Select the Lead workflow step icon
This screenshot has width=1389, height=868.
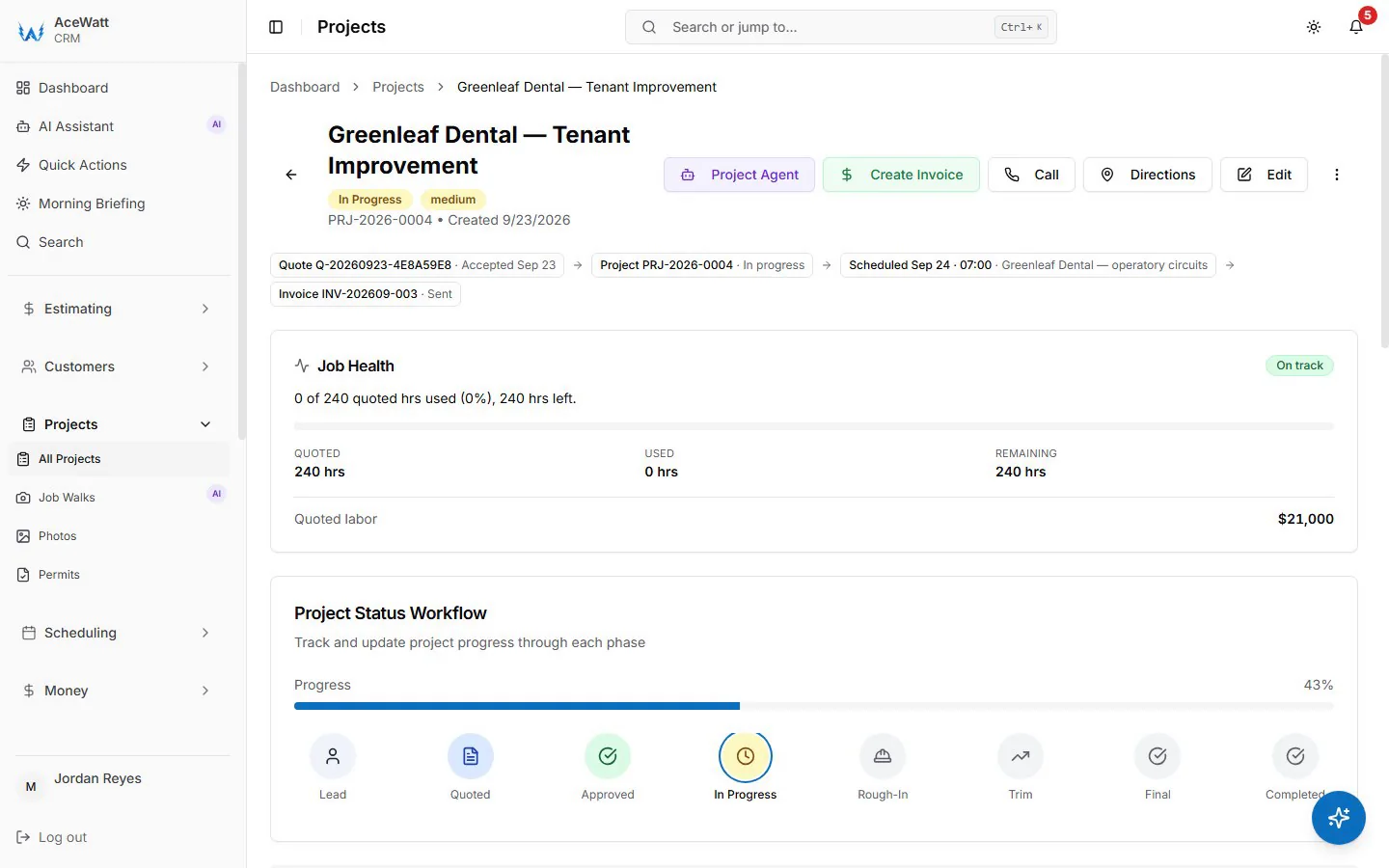(x=333, y=756)
